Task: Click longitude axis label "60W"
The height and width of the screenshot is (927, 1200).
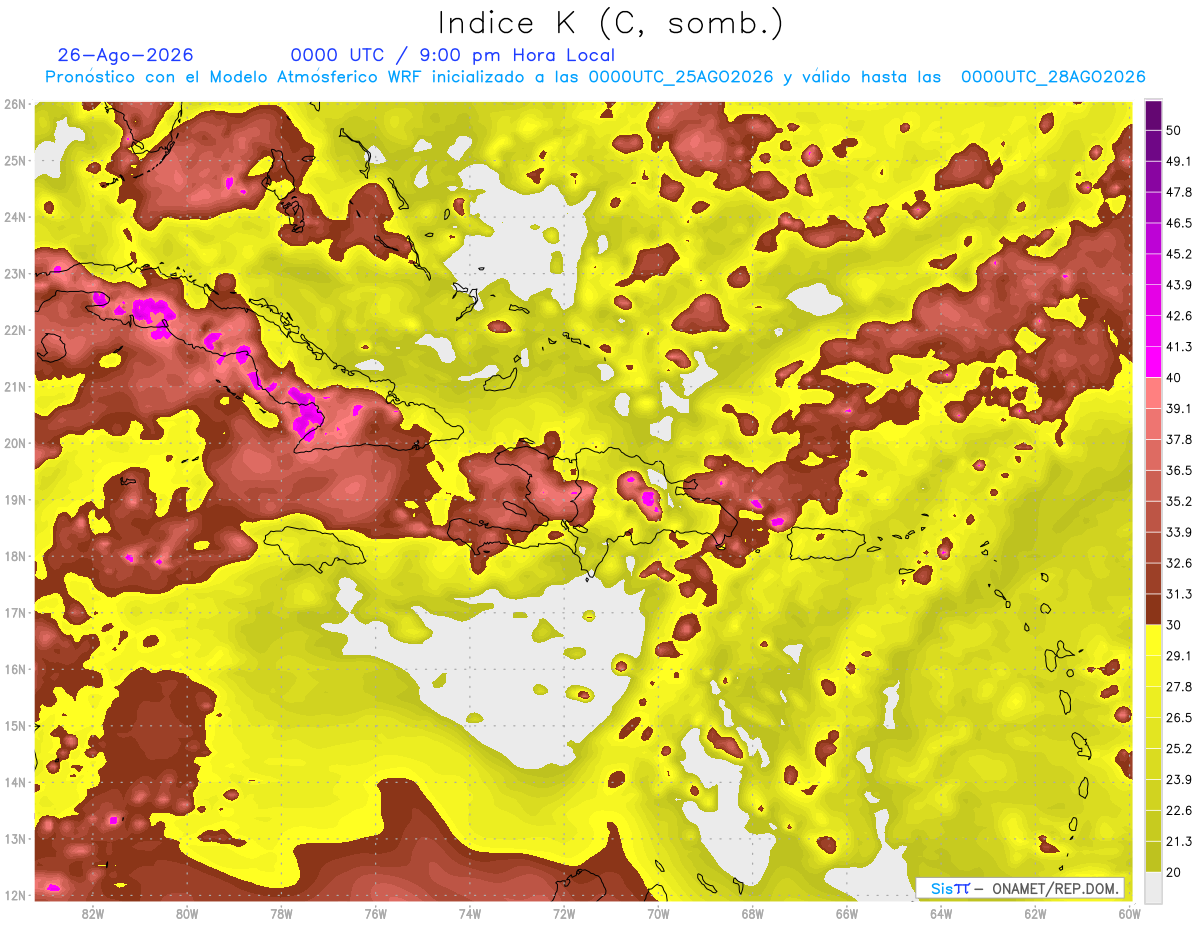Action: click(x=1129, y=913)
